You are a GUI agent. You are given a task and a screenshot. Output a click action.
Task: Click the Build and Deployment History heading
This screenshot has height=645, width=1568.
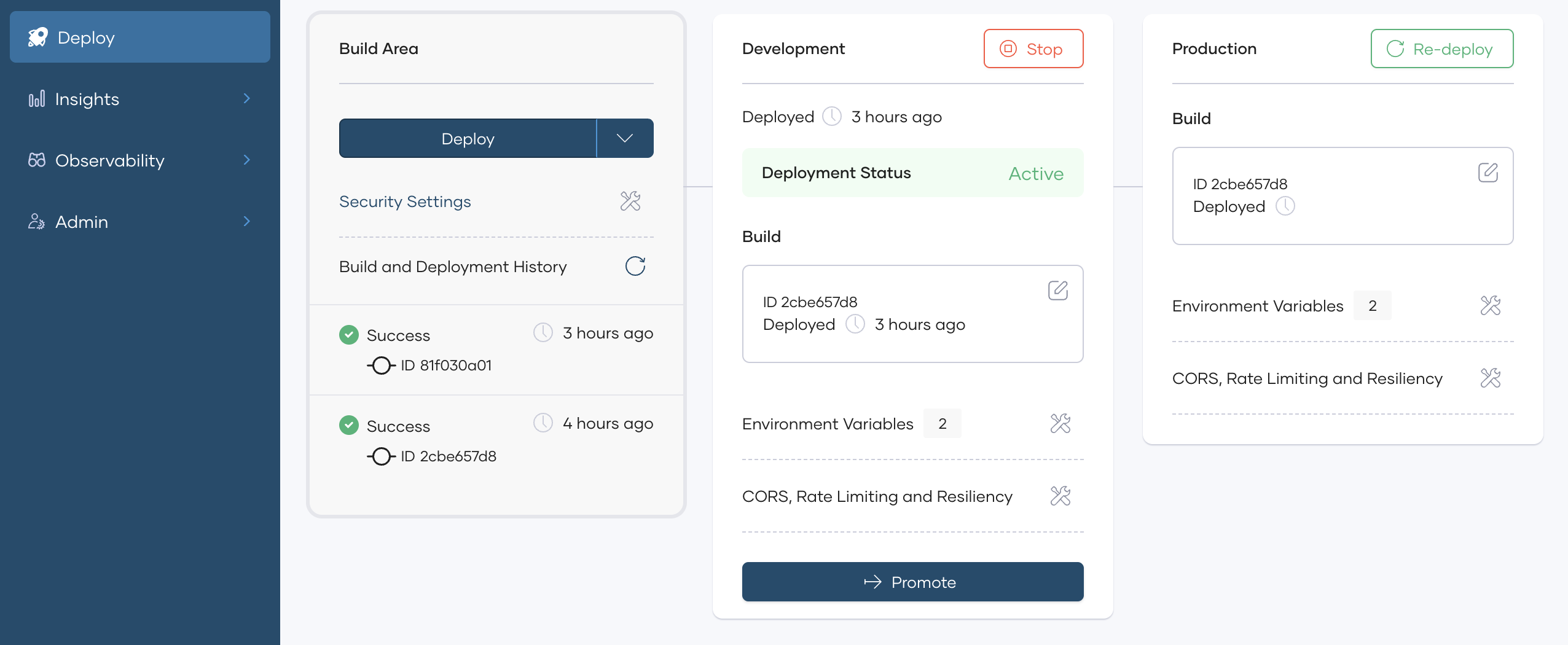(453, 267)
